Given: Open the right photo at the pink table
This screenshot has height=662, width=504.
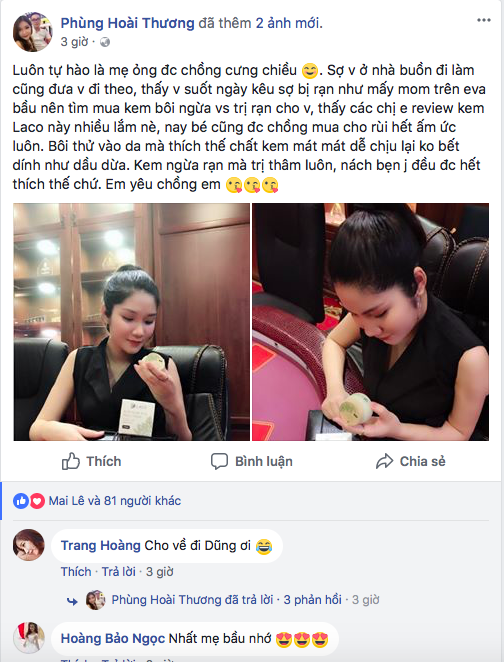Looking at the screenshot, I should click(371, 322).
